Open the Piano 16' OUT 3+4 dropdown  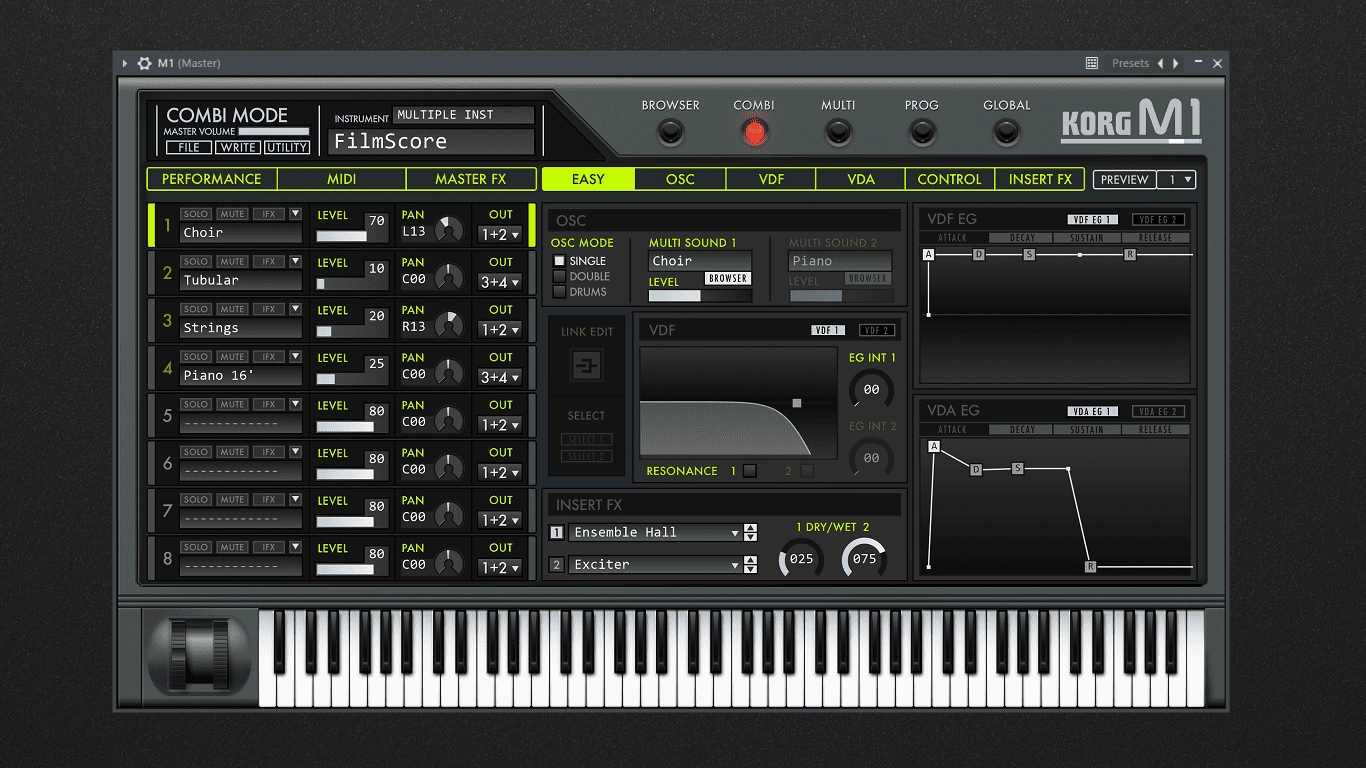click(x=500, y=377)
